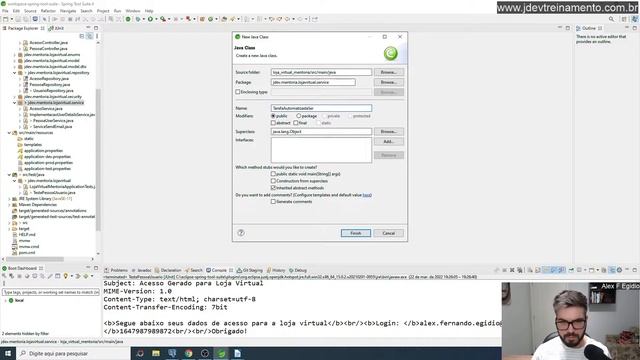Click the Run Last Tool external tools icon
Viewport: 640px width, 360px height.
(x=163, y=19)
